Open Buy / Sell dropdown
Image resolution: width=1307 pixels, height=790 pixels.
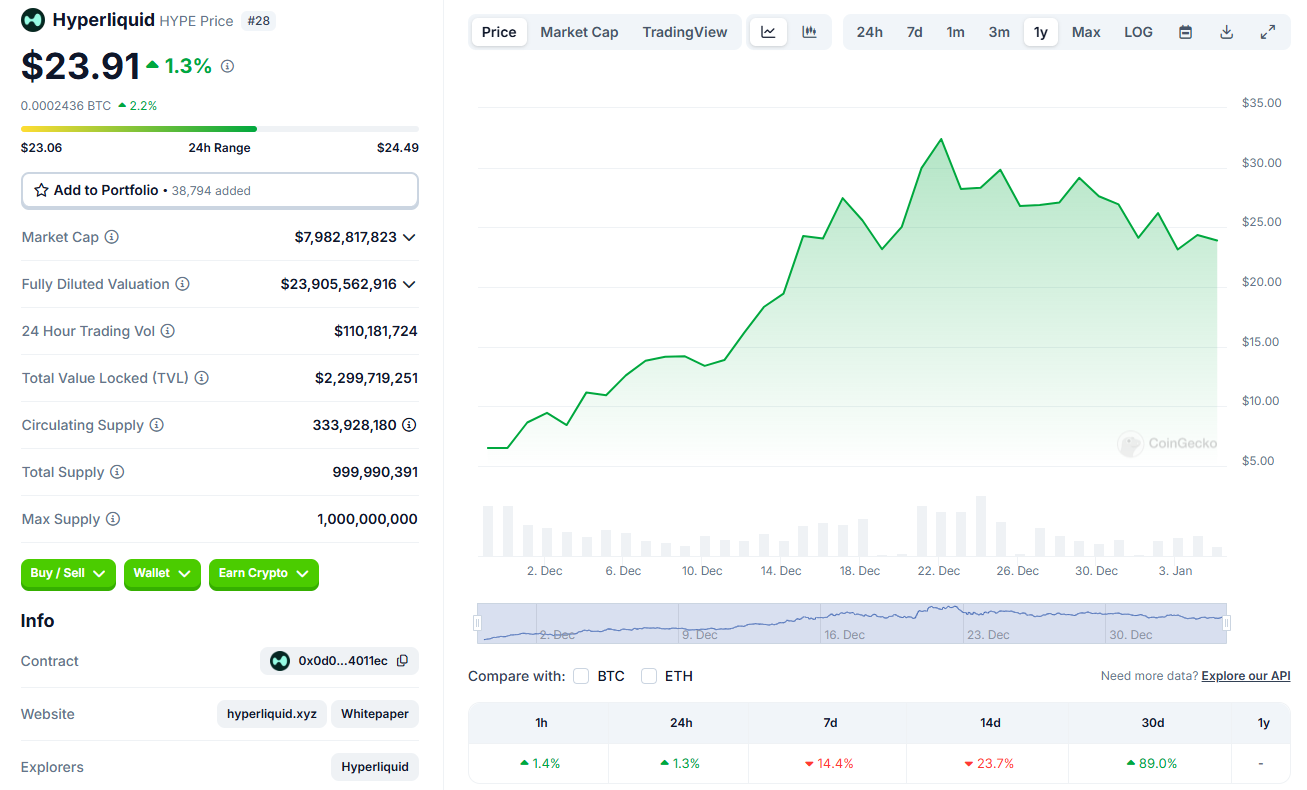(68, 574)
